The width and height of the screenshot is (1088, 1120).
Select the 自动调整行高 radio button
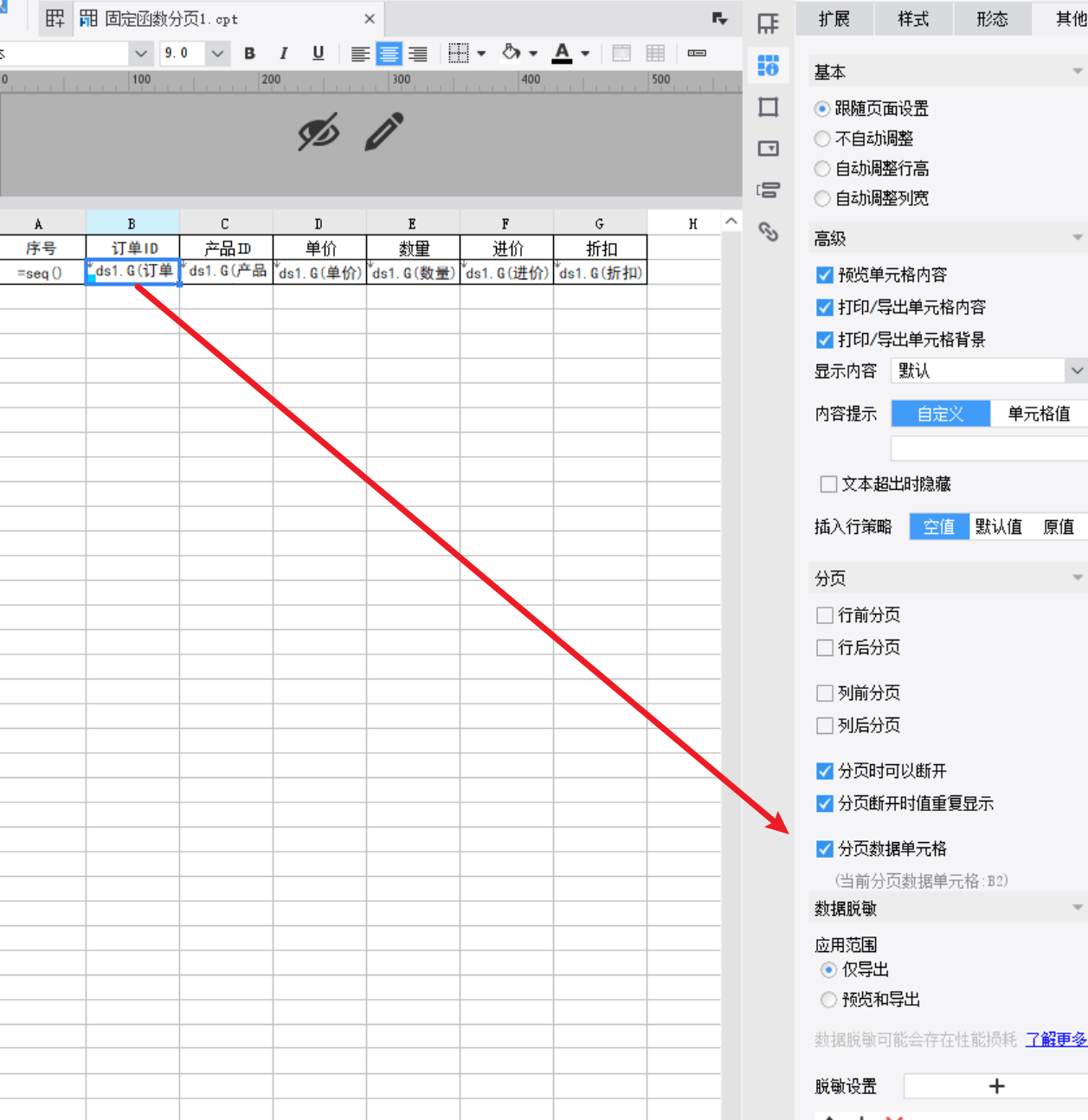(822, 169)
